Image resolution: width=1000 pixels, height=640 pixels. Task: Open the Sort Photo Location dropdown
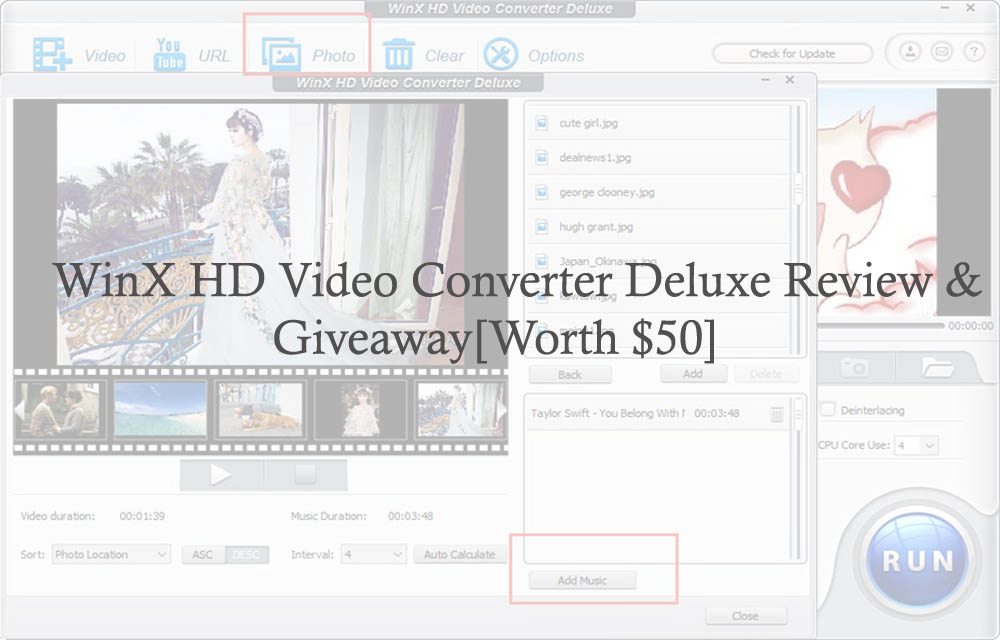pos(111,555)
